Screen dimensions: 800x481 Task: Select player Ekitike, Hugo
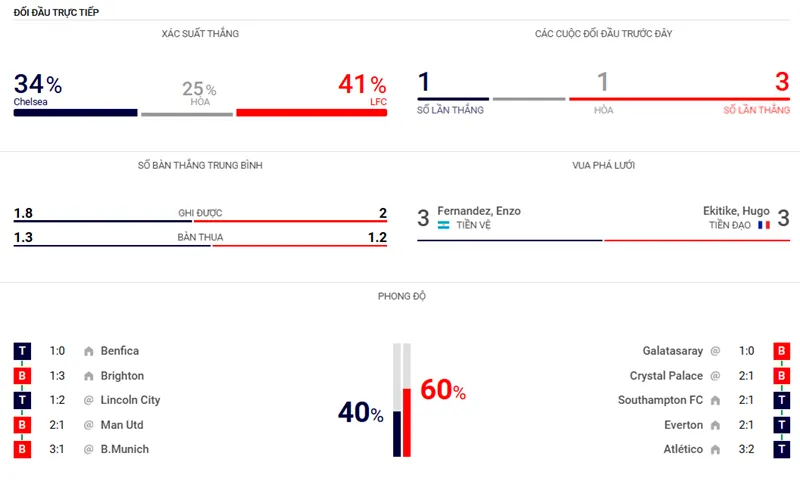[x=736, y=211]
